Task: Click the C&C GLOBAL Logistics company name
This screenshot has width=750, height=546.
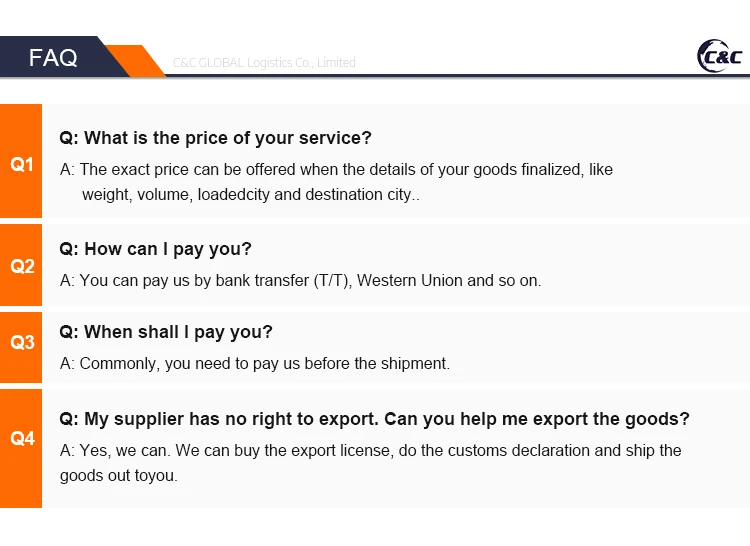Action: pyautogui.click(x=264, y=62)
